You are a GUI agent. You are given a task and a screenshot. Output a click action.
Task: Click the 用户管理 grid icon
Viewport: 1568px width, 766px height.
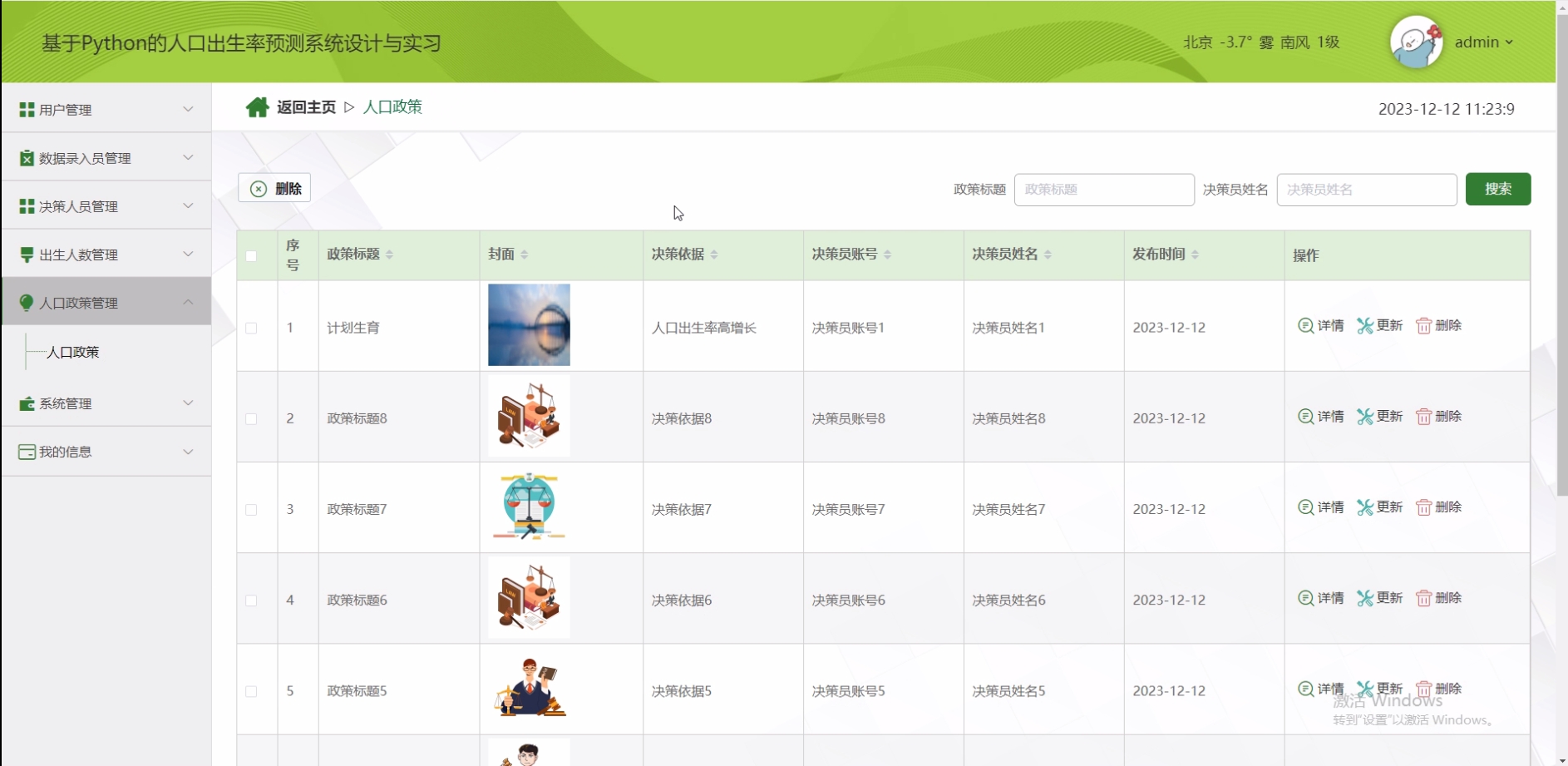point(27,110)
